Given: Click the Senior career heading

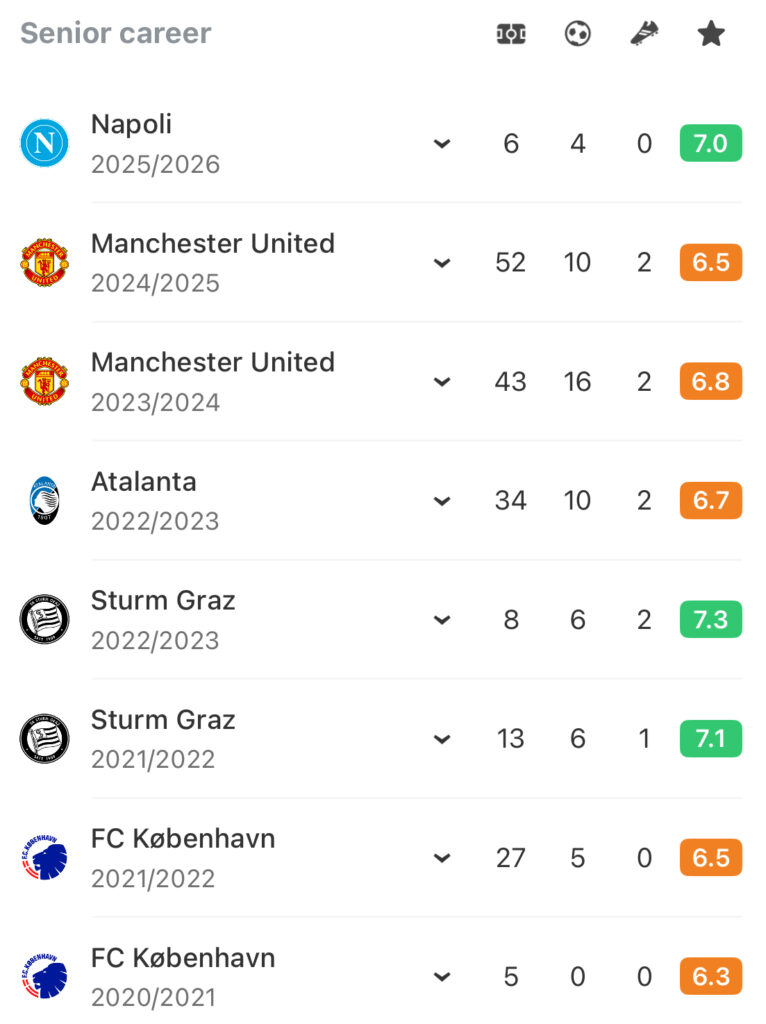Looking at the screenshot, I should (115, 33).
